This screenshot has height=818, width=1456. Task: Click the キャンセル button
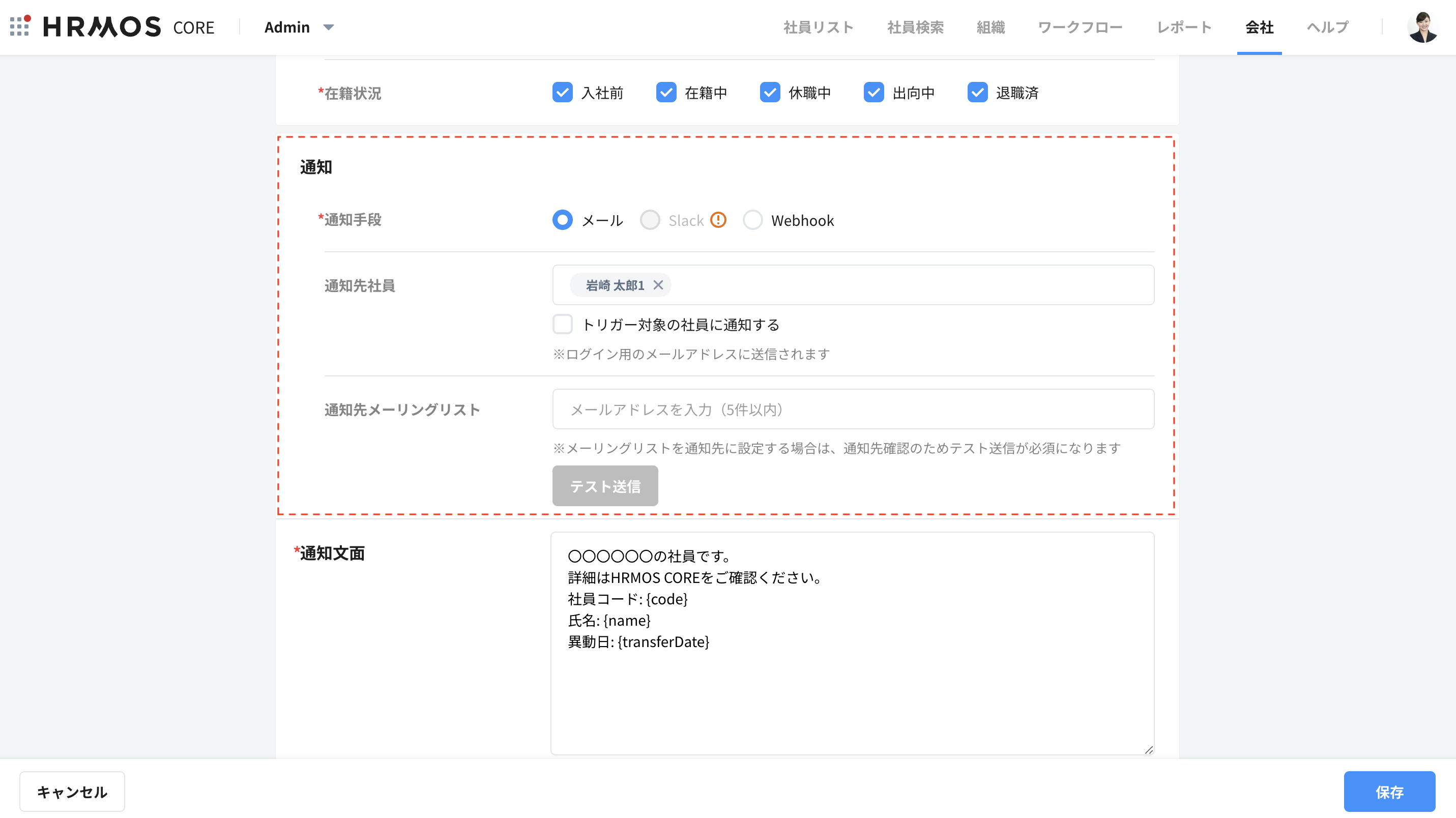72,792
